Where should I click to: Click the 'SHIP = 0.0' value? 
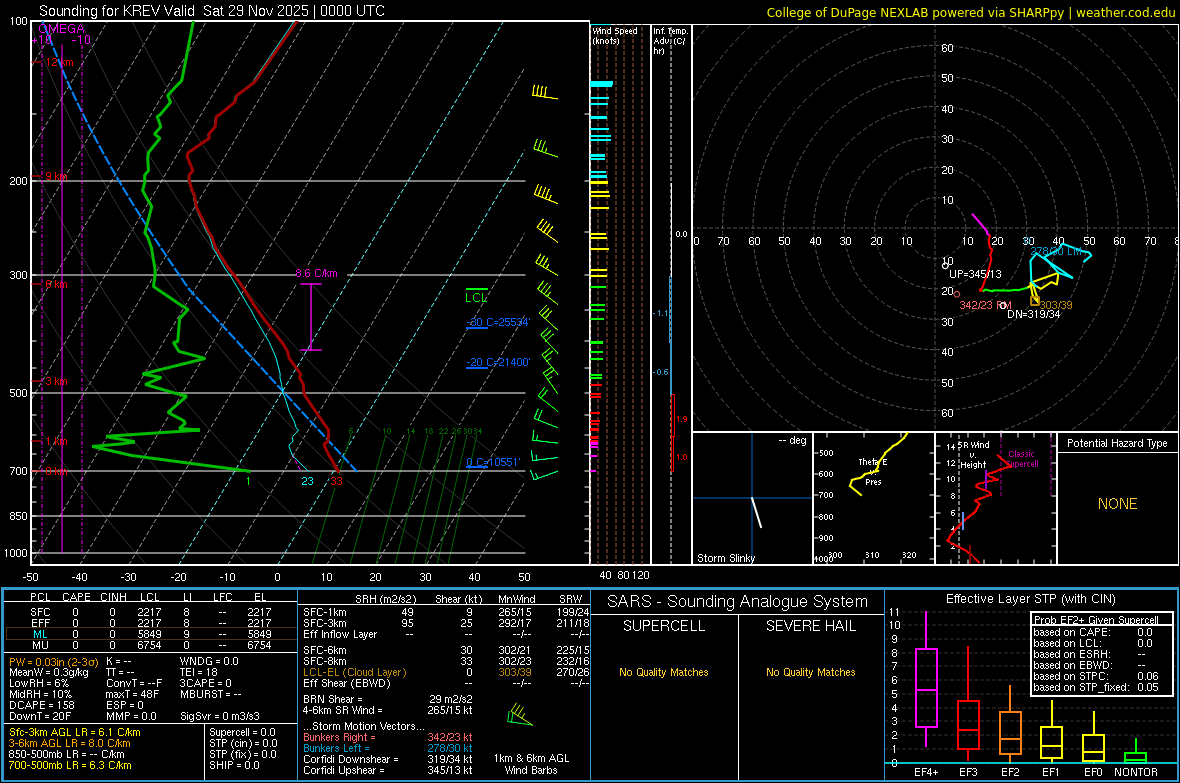tap(234, 765)
